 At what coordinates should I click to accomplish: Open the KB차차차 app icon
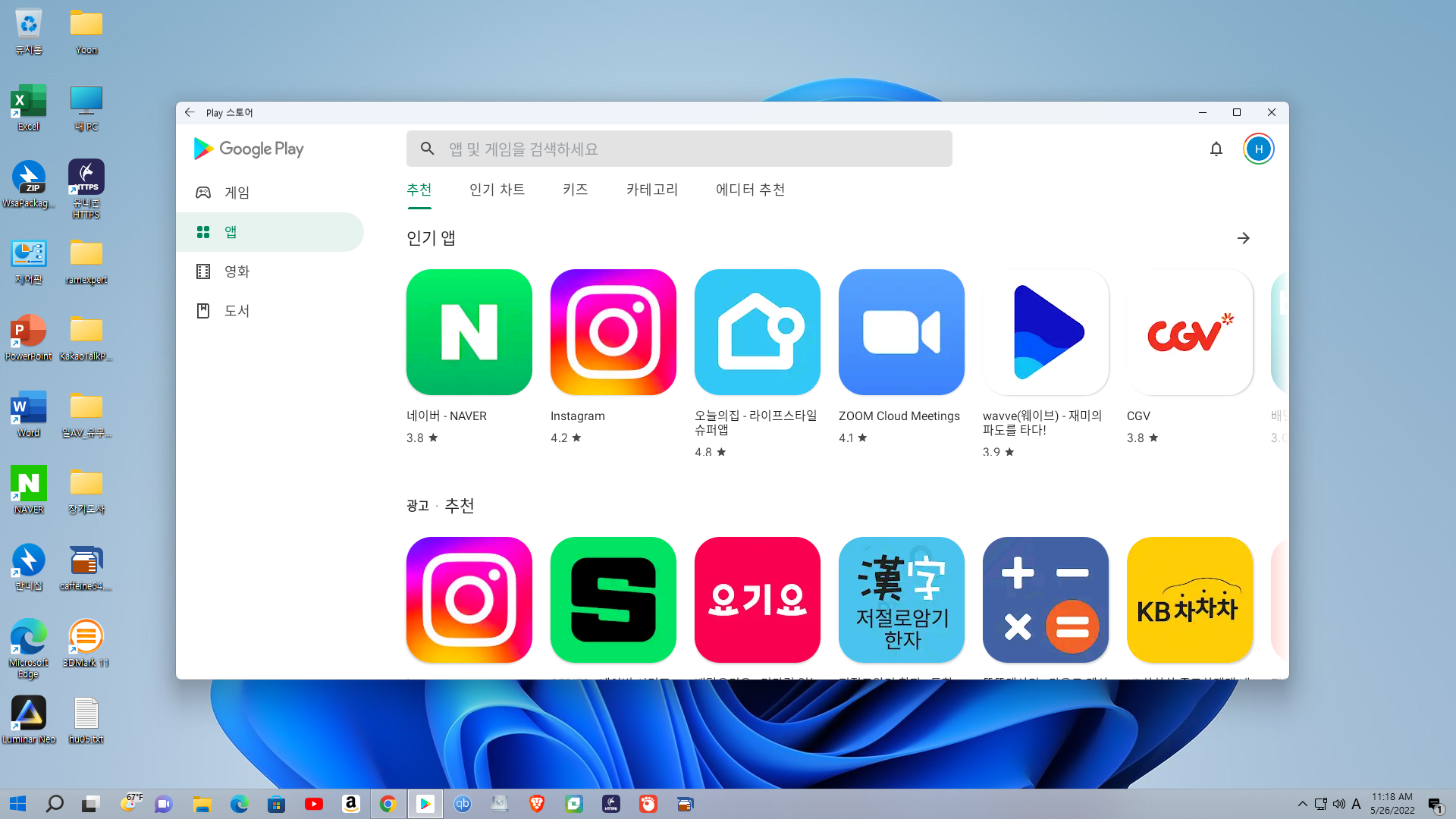[x=1189, y=600]
